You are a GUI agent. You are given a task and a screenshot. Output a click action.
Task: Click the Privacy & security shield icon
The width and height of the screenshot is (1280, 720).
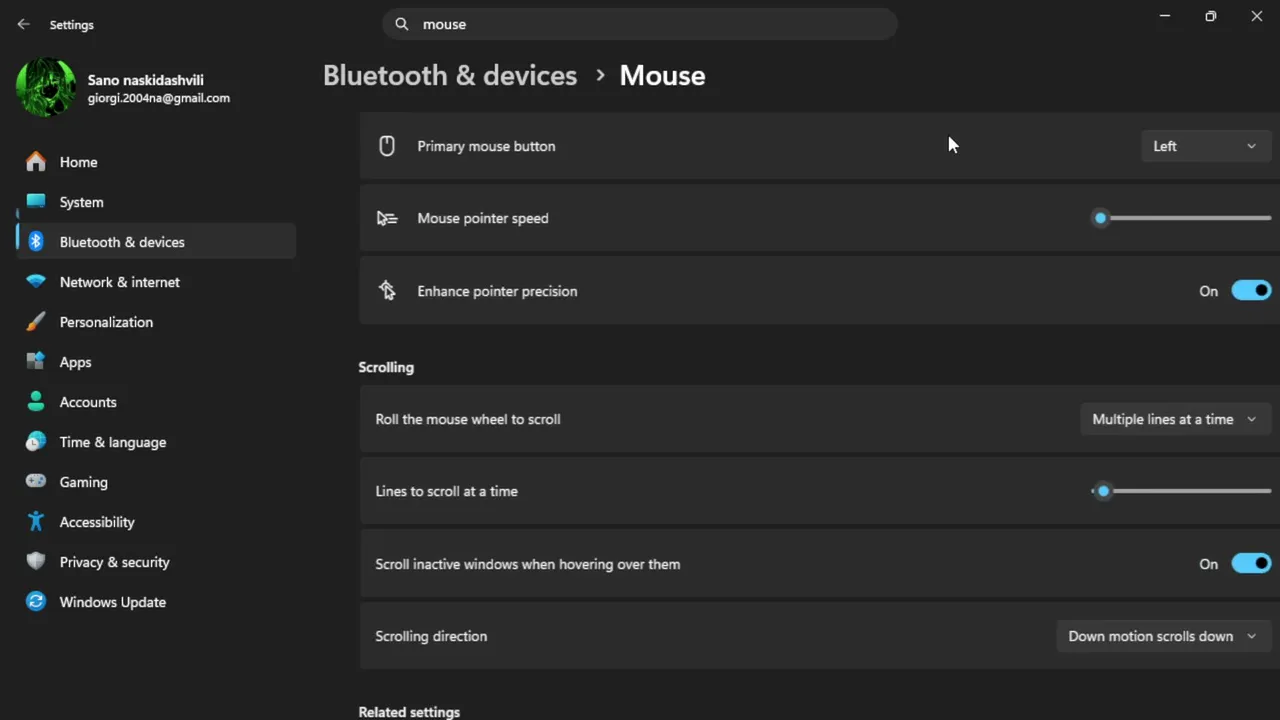(36, 562)
